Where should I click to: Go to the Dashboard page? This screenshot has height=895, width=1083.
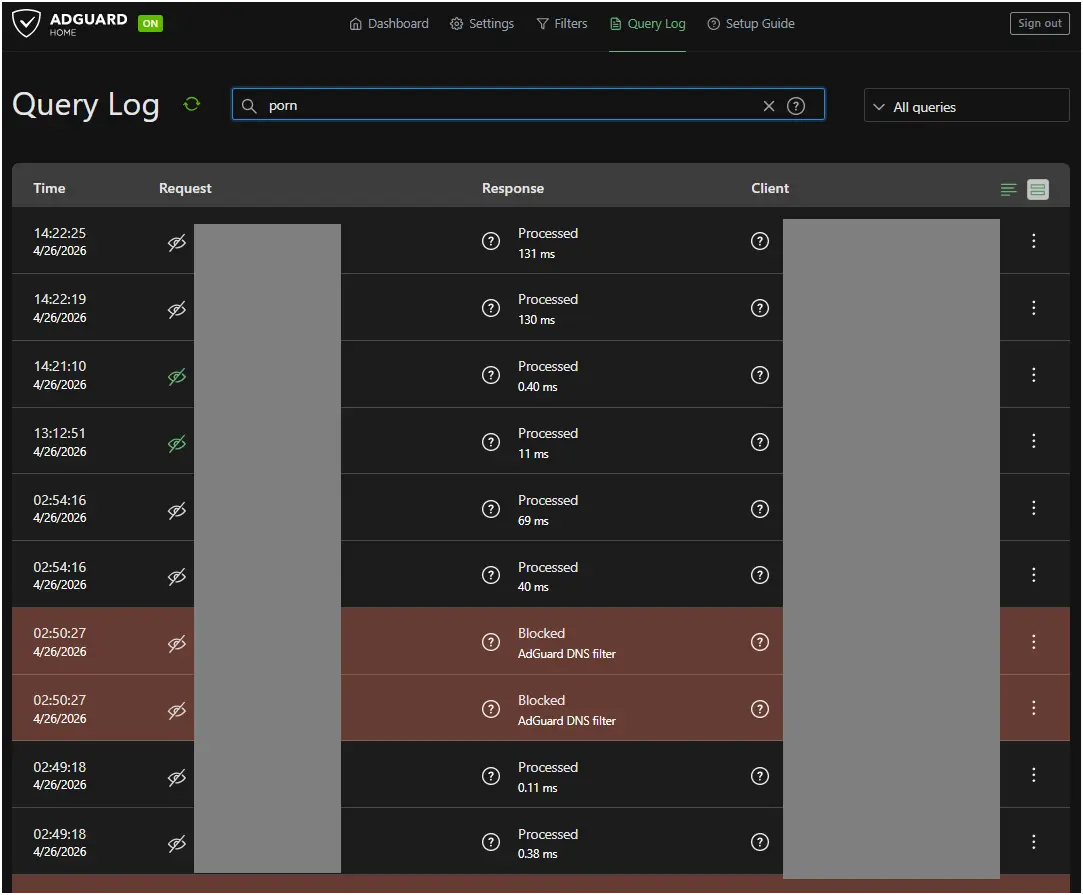tap(389, 23)
